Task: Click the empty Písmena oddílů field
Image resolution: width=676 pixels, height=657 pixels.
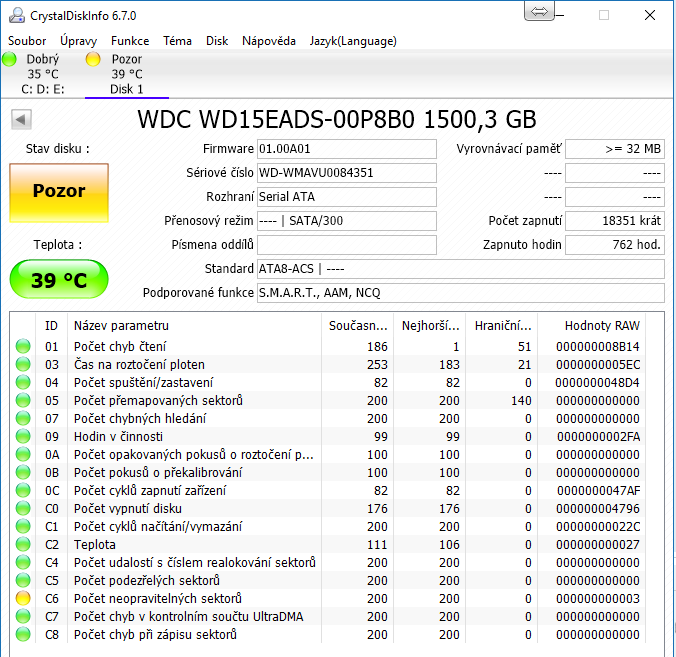Action: pyautogui.click(x=347, y=245)
